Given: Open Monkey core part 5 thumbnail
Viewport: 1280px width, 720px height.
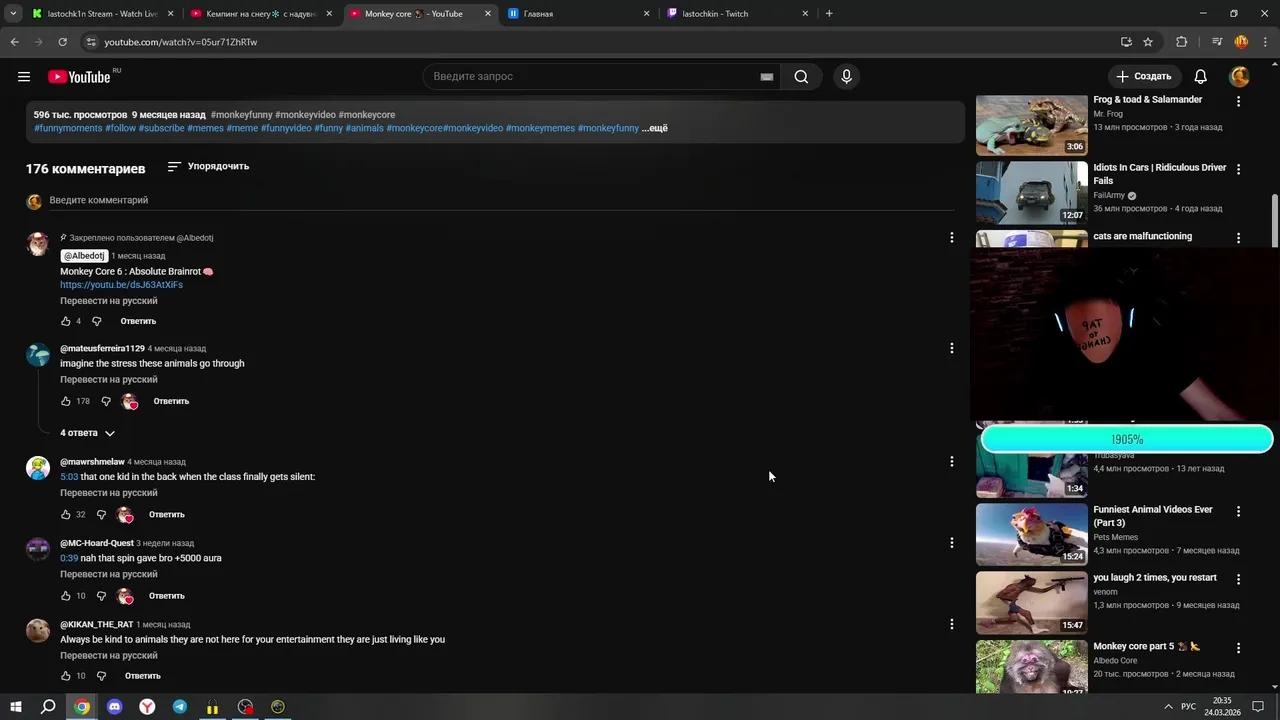Looking at the screenshot, I should point(1031,667).
